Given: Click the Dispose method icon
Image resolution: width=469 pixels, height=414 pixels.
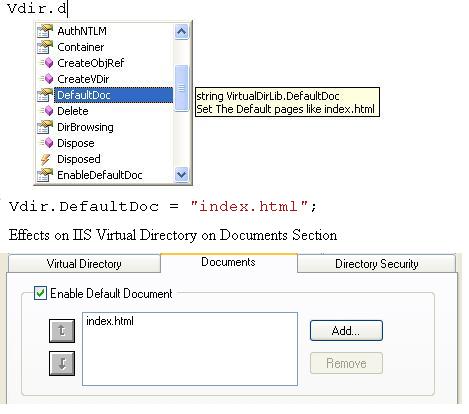Looking at the screenshot, I should (x=47, y=143).
